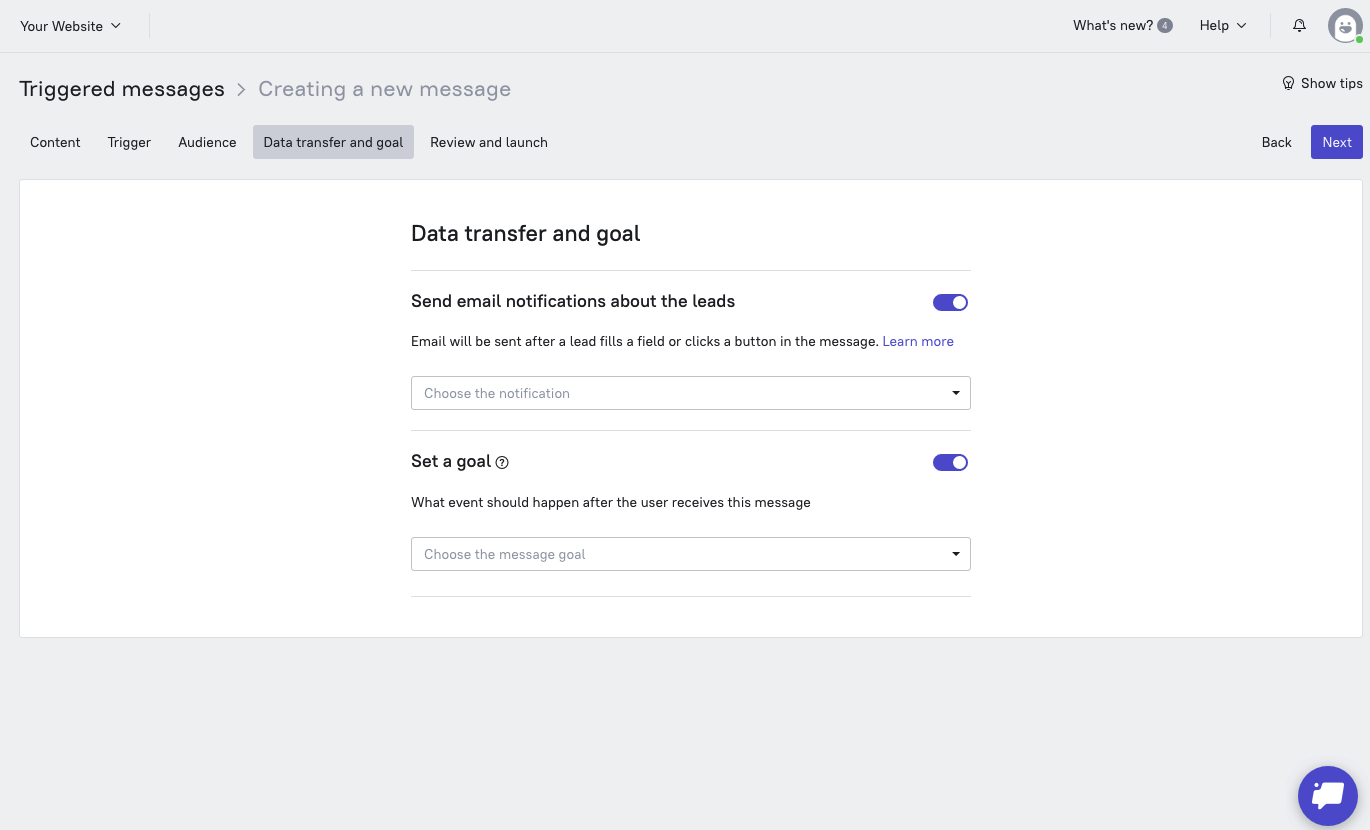1370x830 pixels.
Task: Open the chat widget bubble
Action: [x=1327, y=796]
